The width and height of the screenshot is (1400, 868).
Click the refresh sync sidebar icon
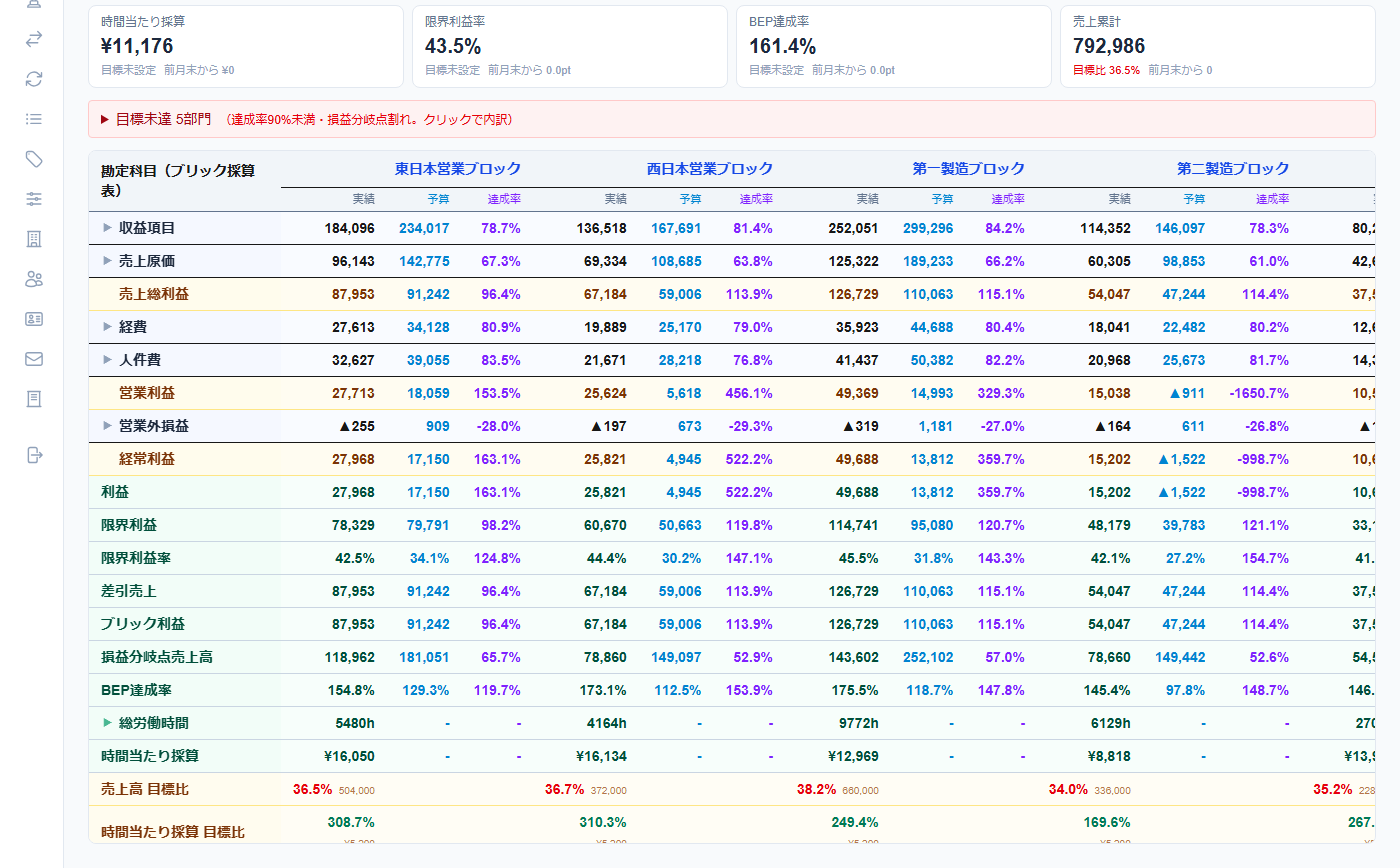tap(34, 79)
